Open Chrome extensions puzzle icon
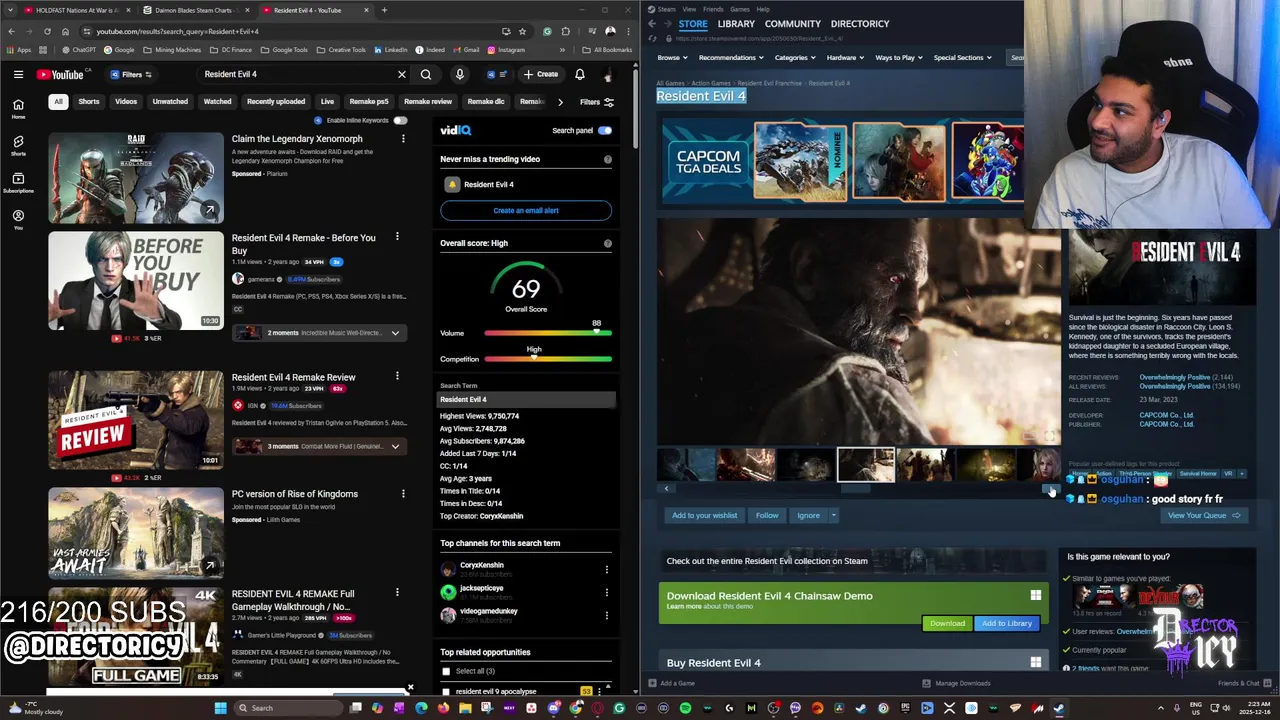Screen dimensions: 1280x720 coord(566,31)
